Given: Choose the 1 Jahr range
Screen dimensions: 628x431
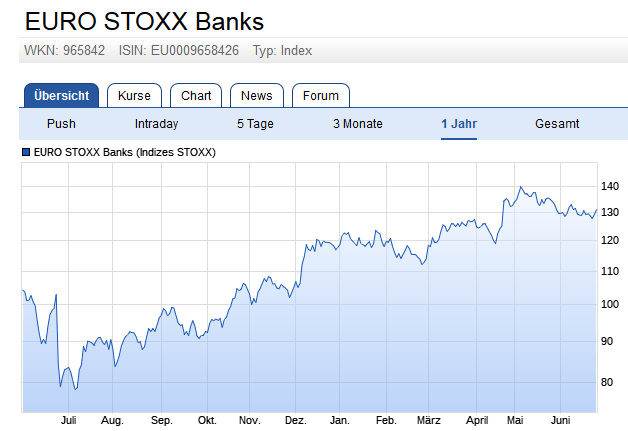Looking at the screenshot, I should click(459, 124).
